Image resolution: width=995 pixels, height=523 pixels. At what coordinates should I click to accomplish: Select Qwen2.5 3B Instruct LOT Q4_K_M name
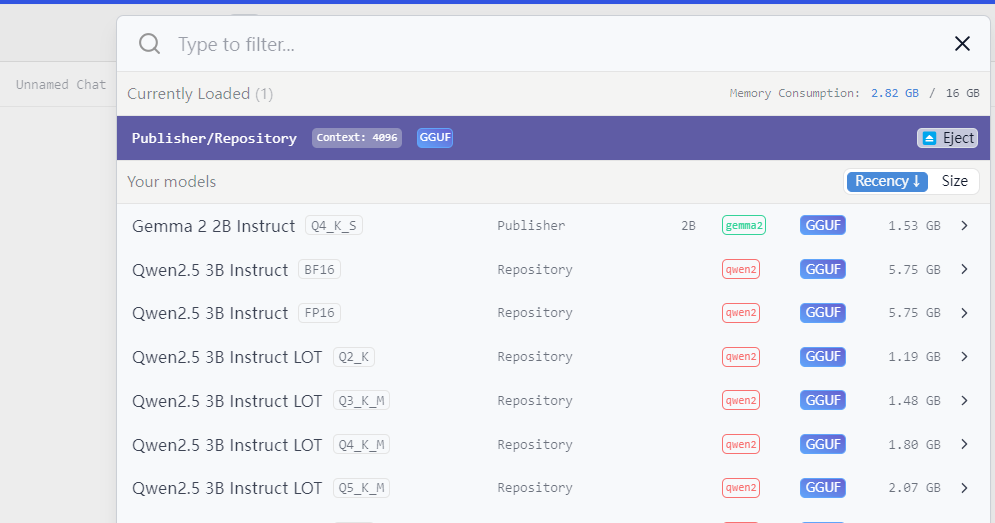pyautogui.click(x=227, y=445)
